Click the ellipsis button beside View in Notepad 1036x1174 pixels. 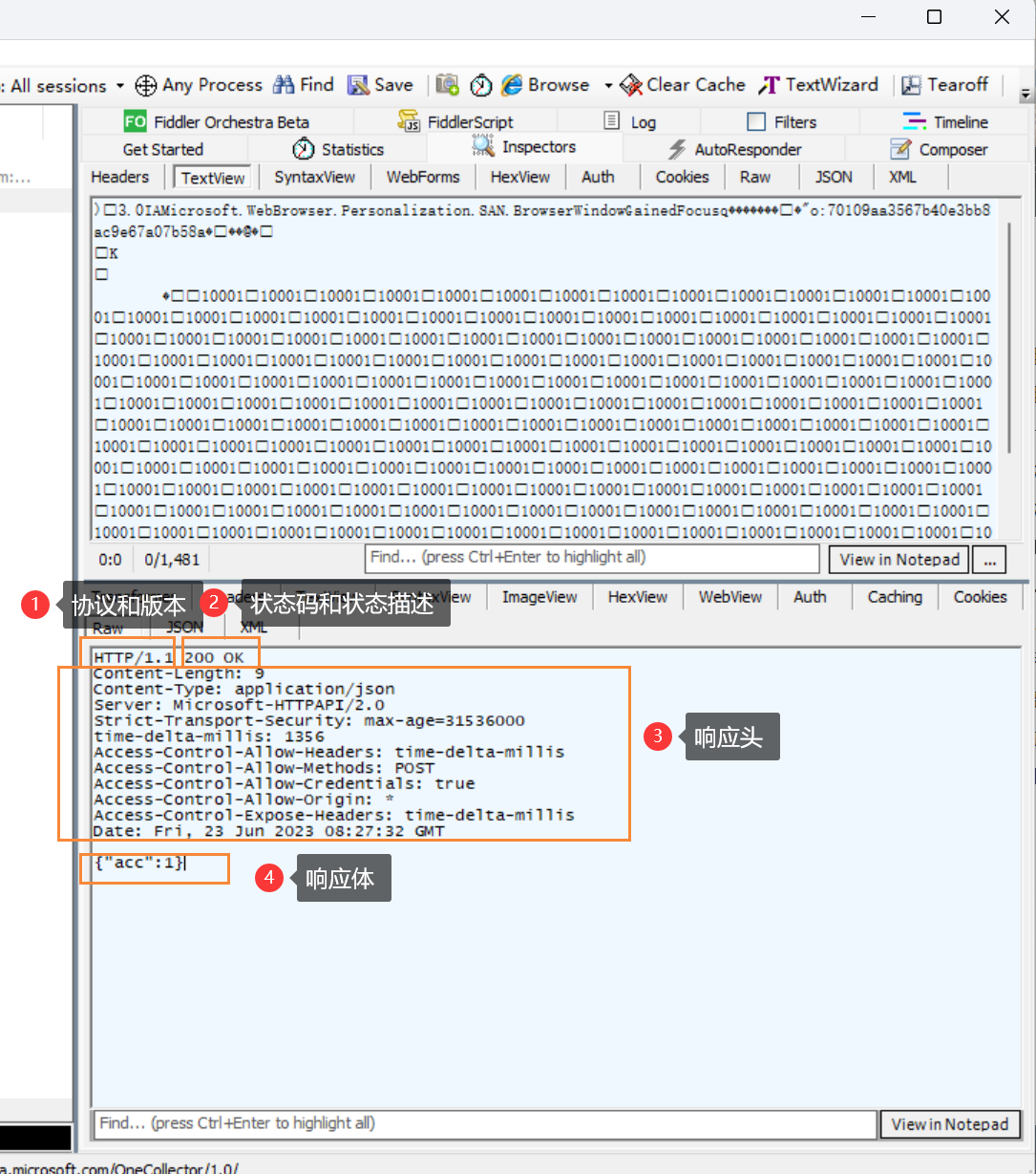[990, 560]
